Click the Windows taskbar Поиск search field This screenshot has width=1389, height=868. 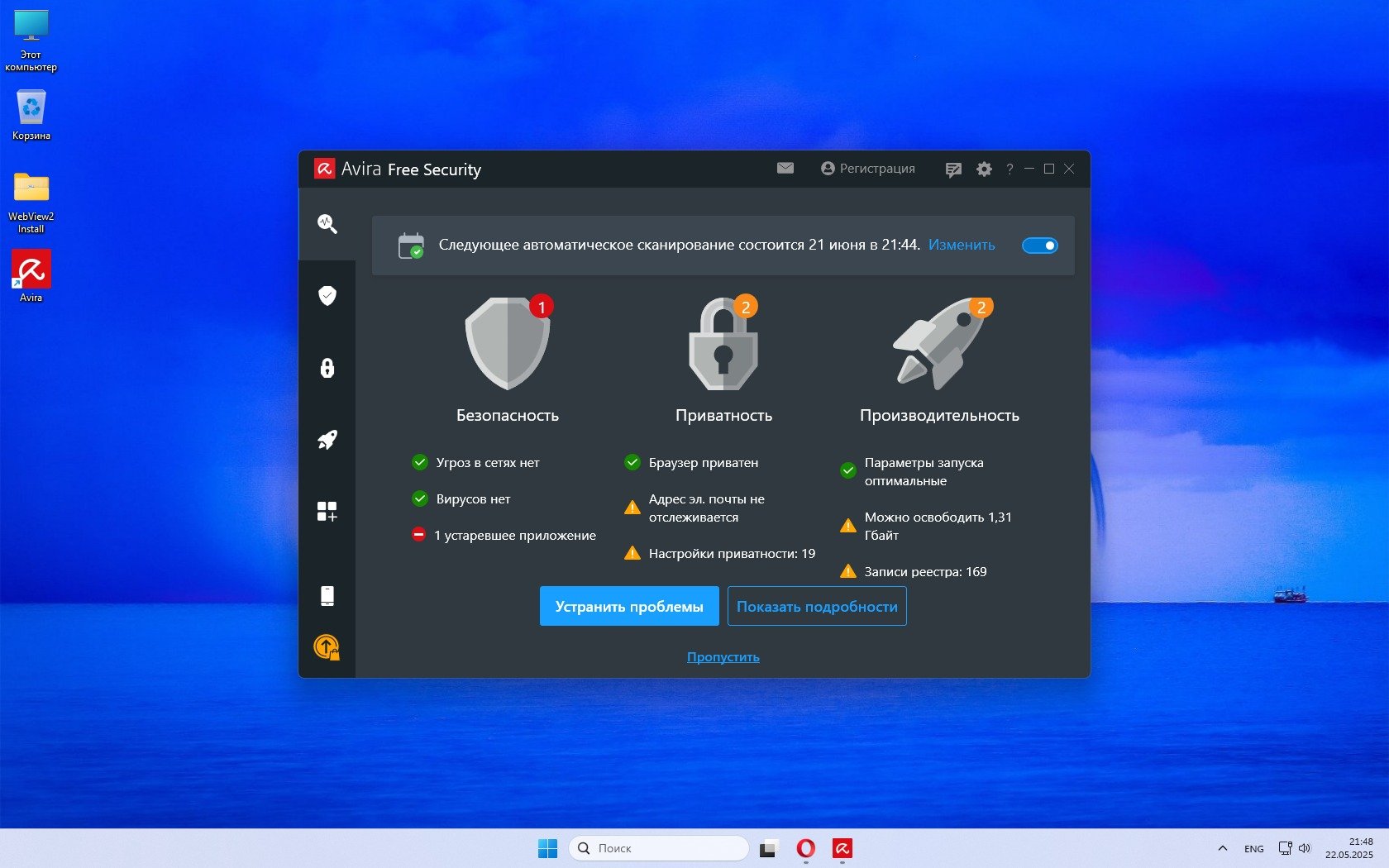(659, 848)
